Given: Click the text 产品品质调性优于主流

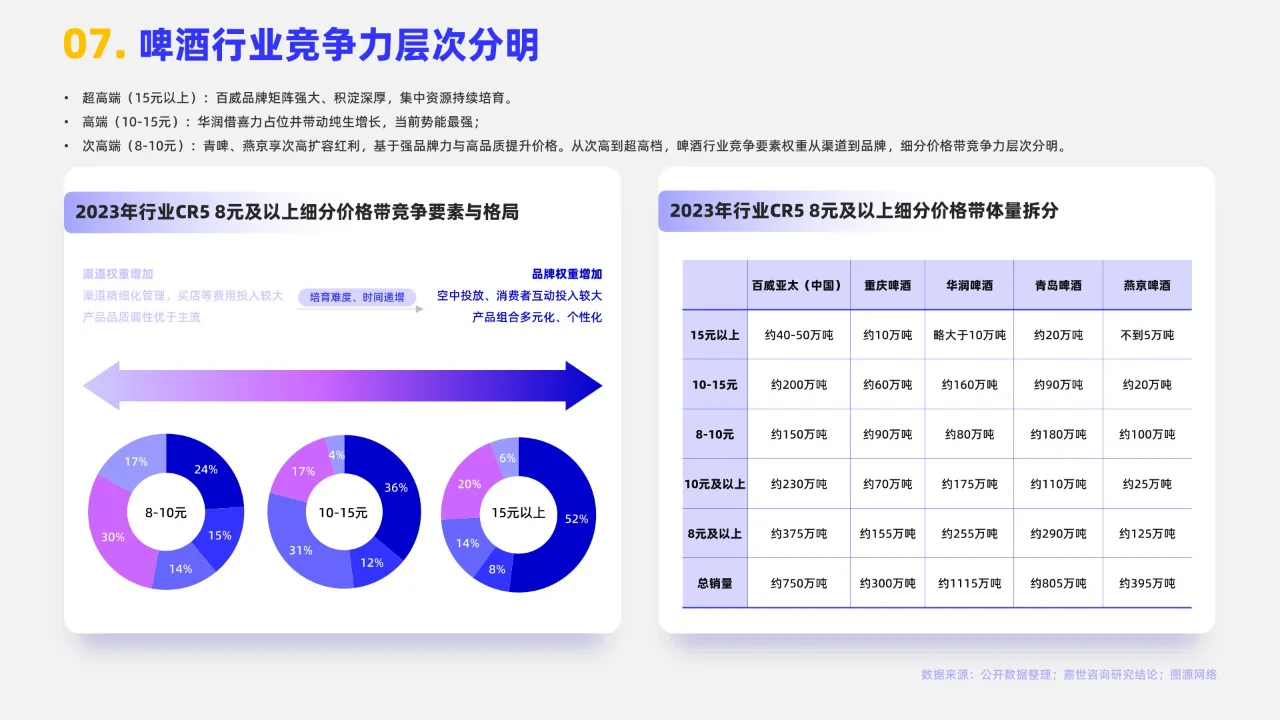Looking at the screenshot, I should pyautogui.click(x=141, y=317).
